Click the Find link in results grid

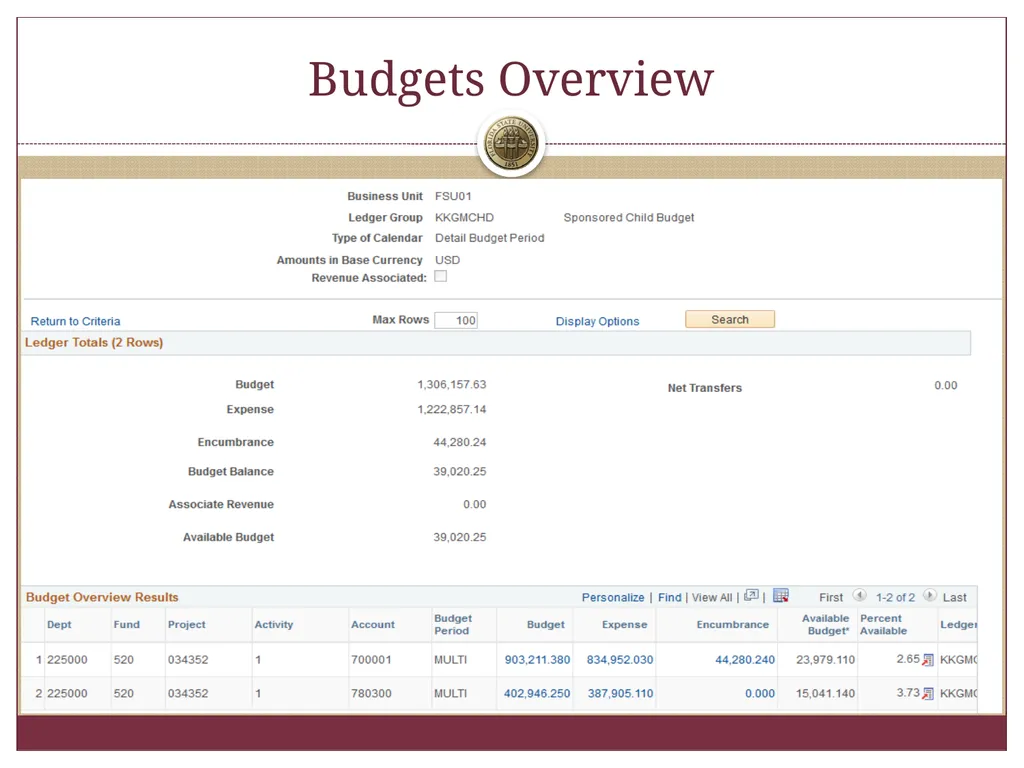coord(669,598)
